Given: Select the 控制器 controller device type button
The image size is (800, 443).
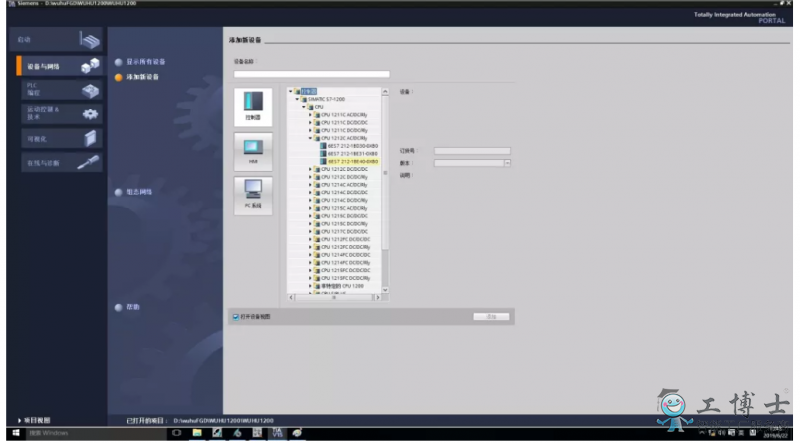Looking at the screenshot, I should [253, 107].
